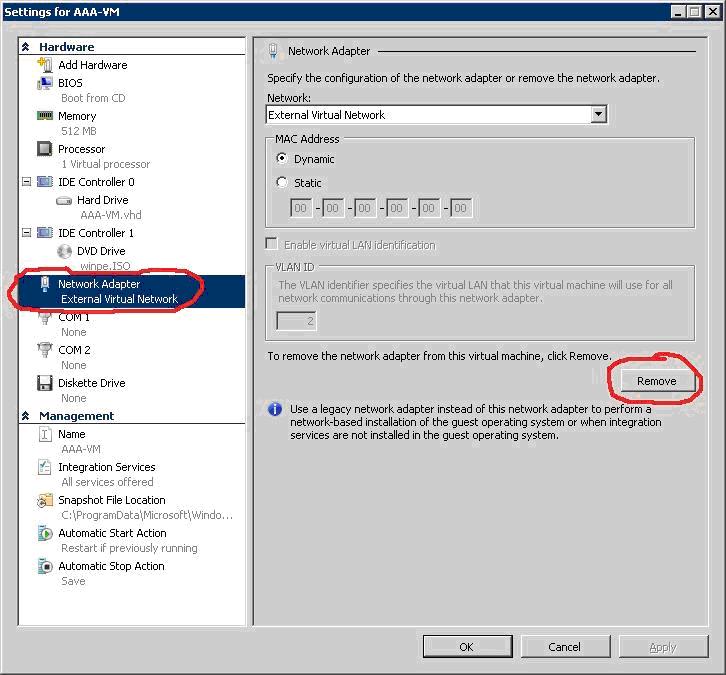
Task: Select the Automatic Start Action icon
Action: (44, 533)
